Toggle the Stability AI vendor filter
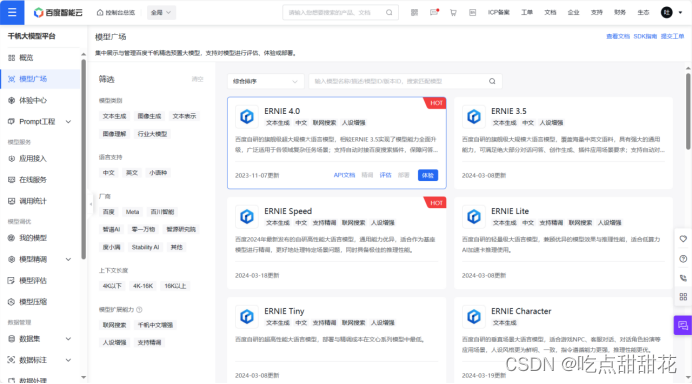692x384 pixels. point(145,247)
